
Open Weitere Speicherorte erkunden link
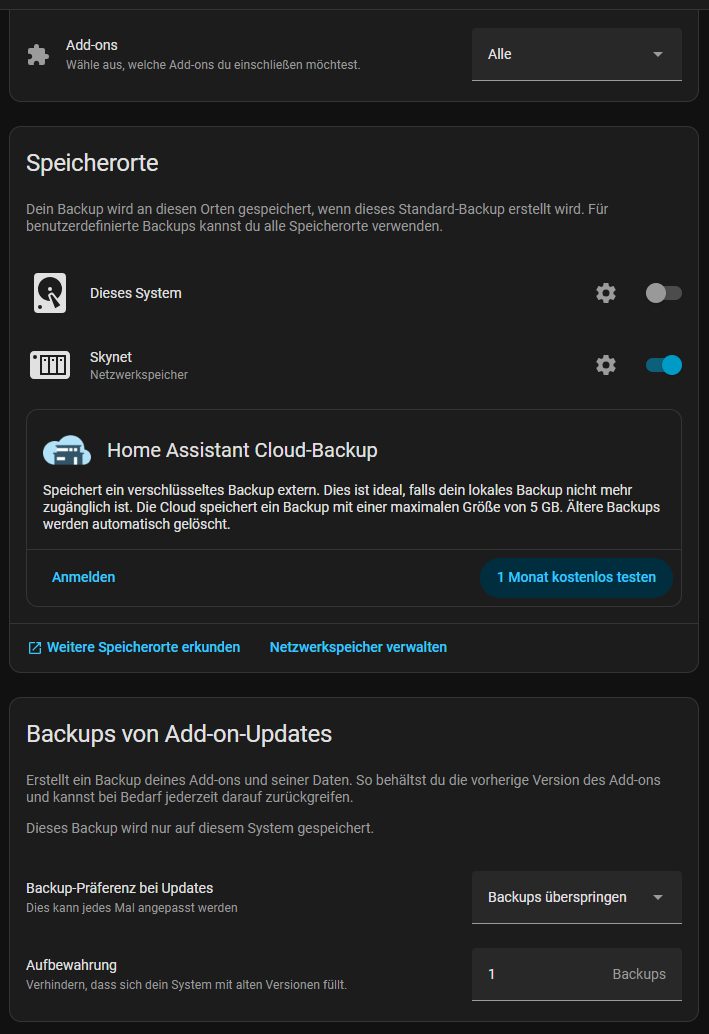(143, 647)
